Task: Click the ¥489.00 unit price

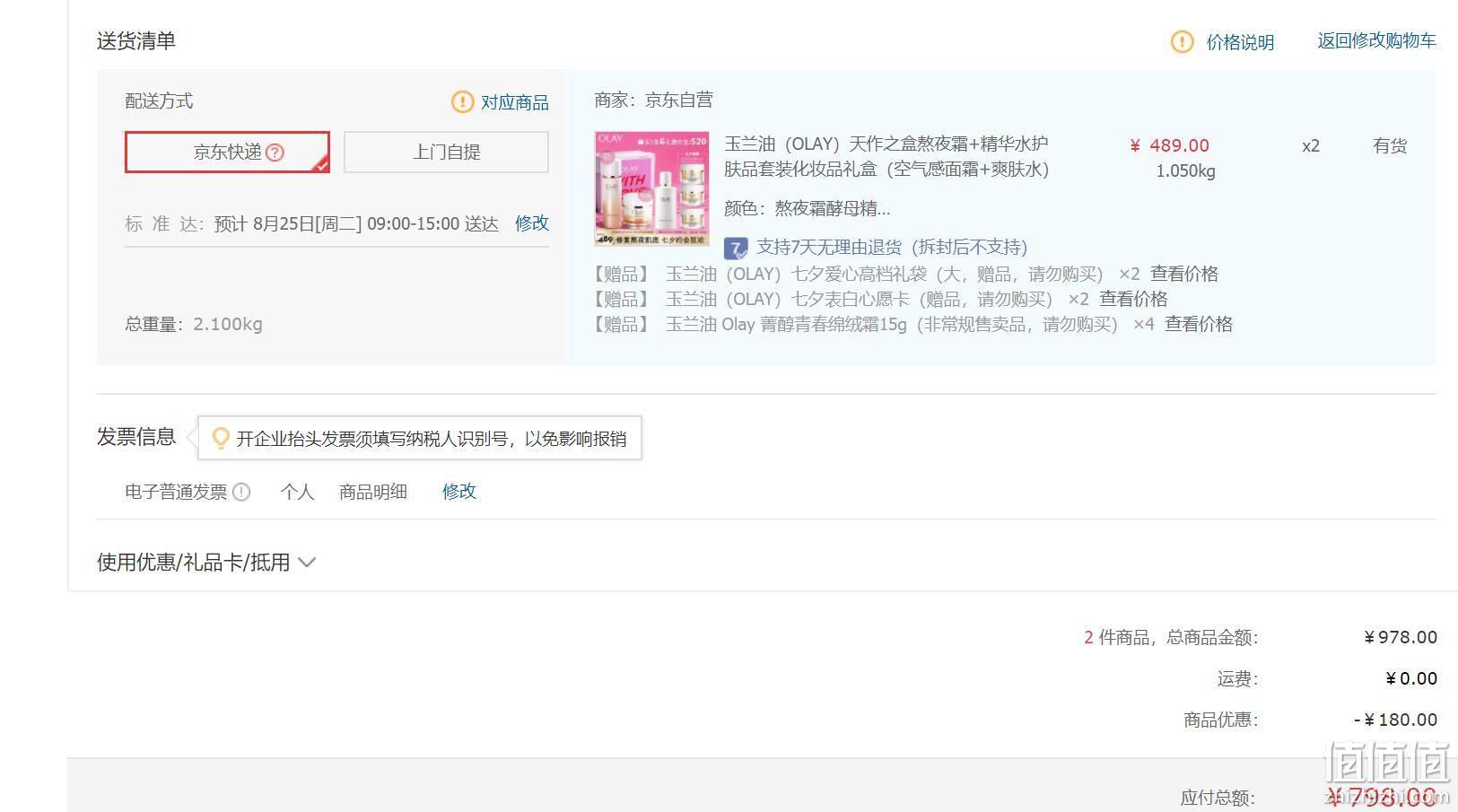Action: click(1169, 145)
